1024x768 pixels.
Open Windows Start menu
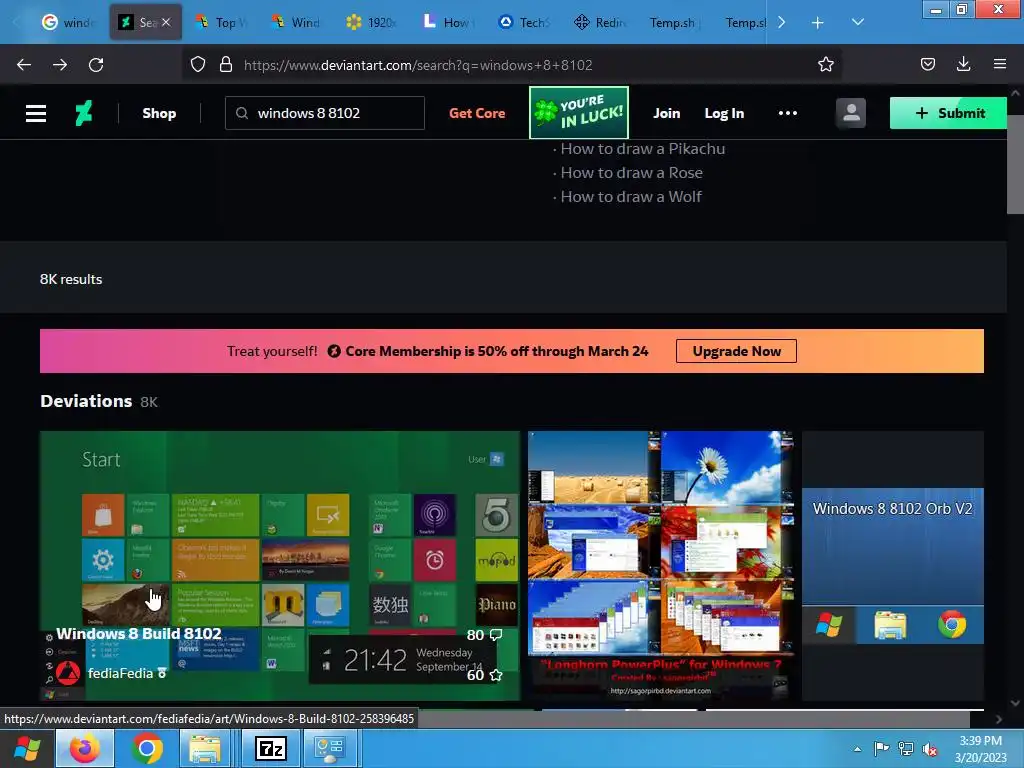[27, 748]
